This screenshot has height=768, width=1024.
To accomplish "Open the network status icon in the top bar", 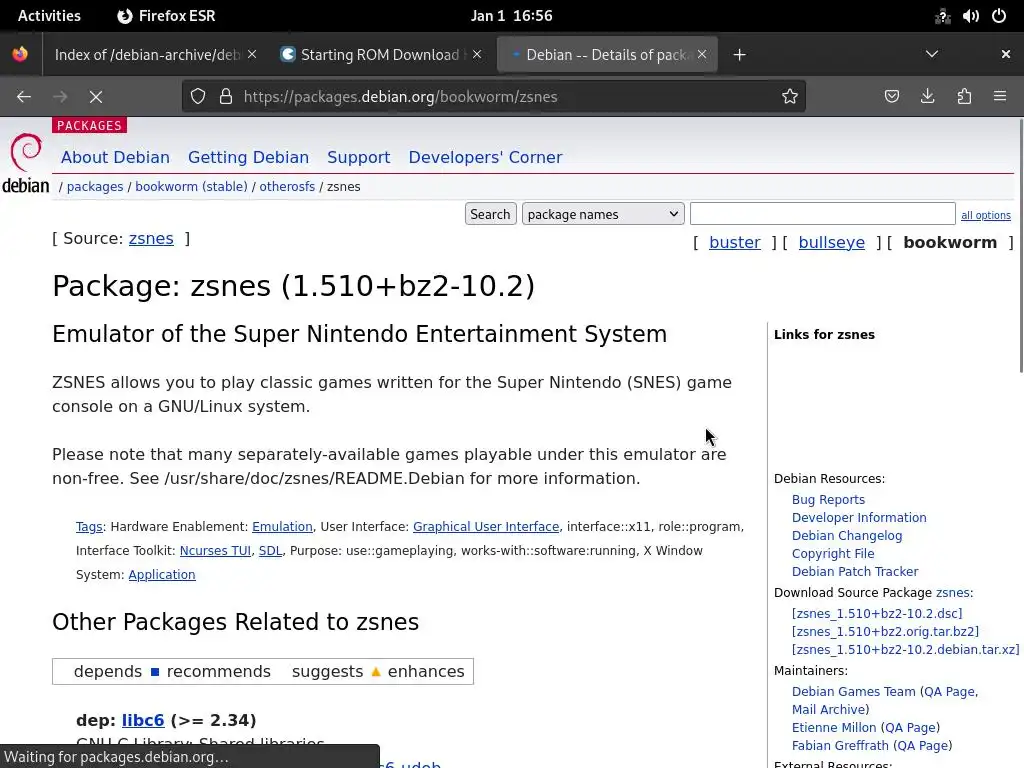I will pyautogui.click(x=942, y=16).
